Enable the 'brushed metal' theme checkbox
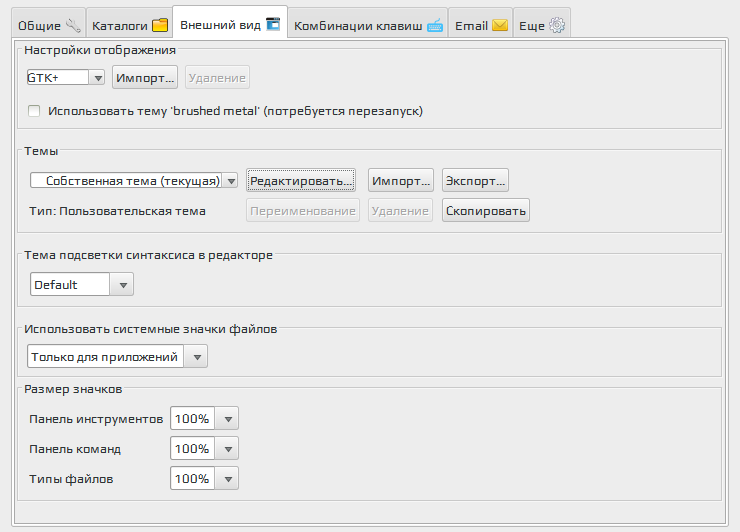This screenshot has width=740, height=532. pos(34,111)
